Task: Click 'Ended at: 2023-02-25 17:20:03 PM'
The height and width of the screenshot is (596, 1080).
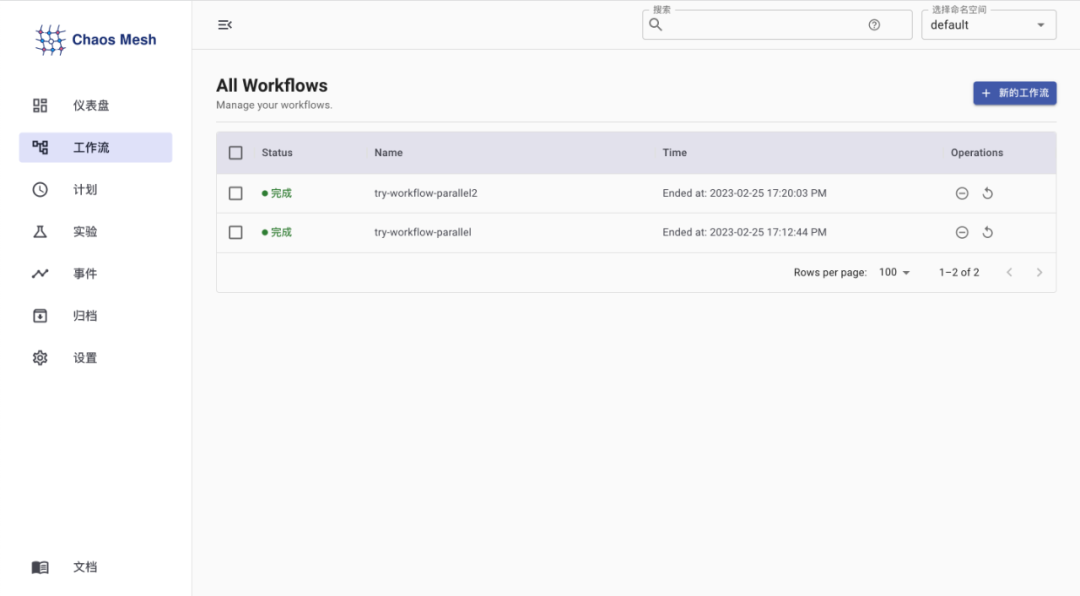Action: click(745, 194)
